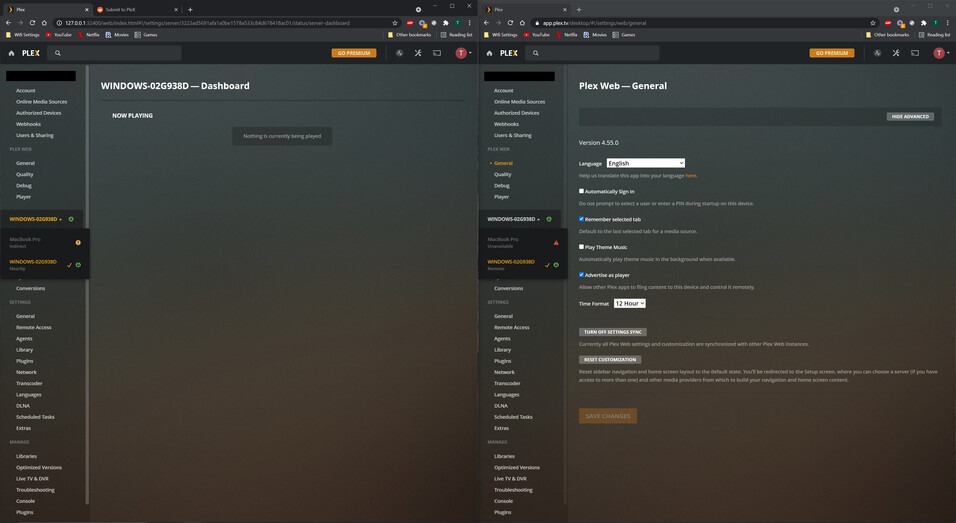Open extensions puzzle icon in right browser
This screenshot has height=523, width=956.
pyautogui.click(x=924, y=23)
